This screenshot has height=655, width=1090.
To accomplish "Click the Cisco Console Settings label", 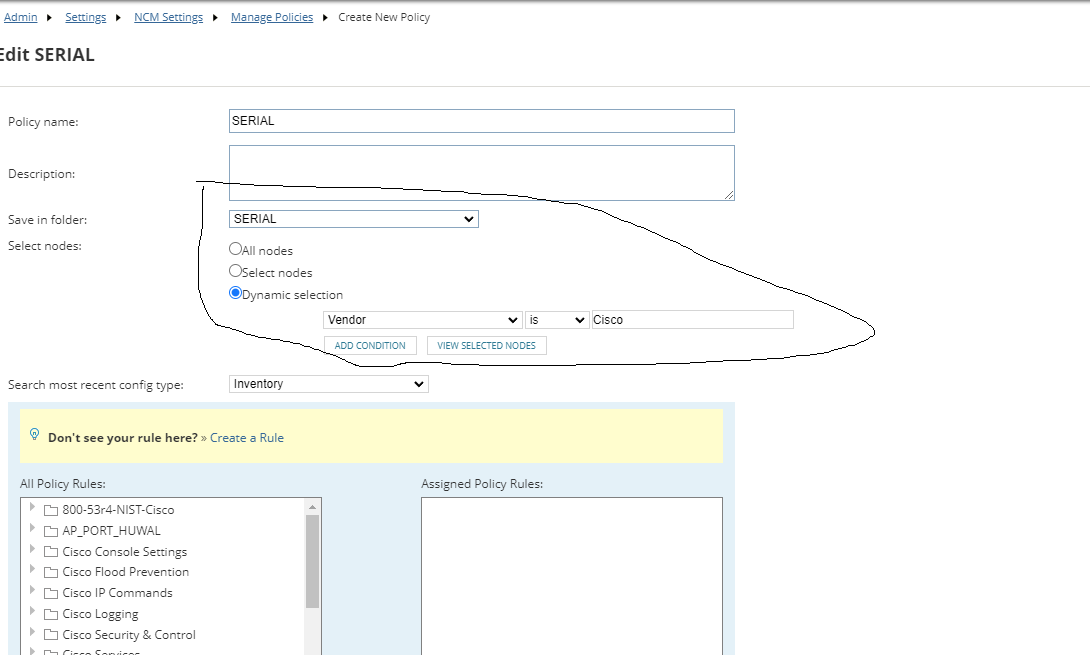I will pyautogui.click(x=124, y=551).
